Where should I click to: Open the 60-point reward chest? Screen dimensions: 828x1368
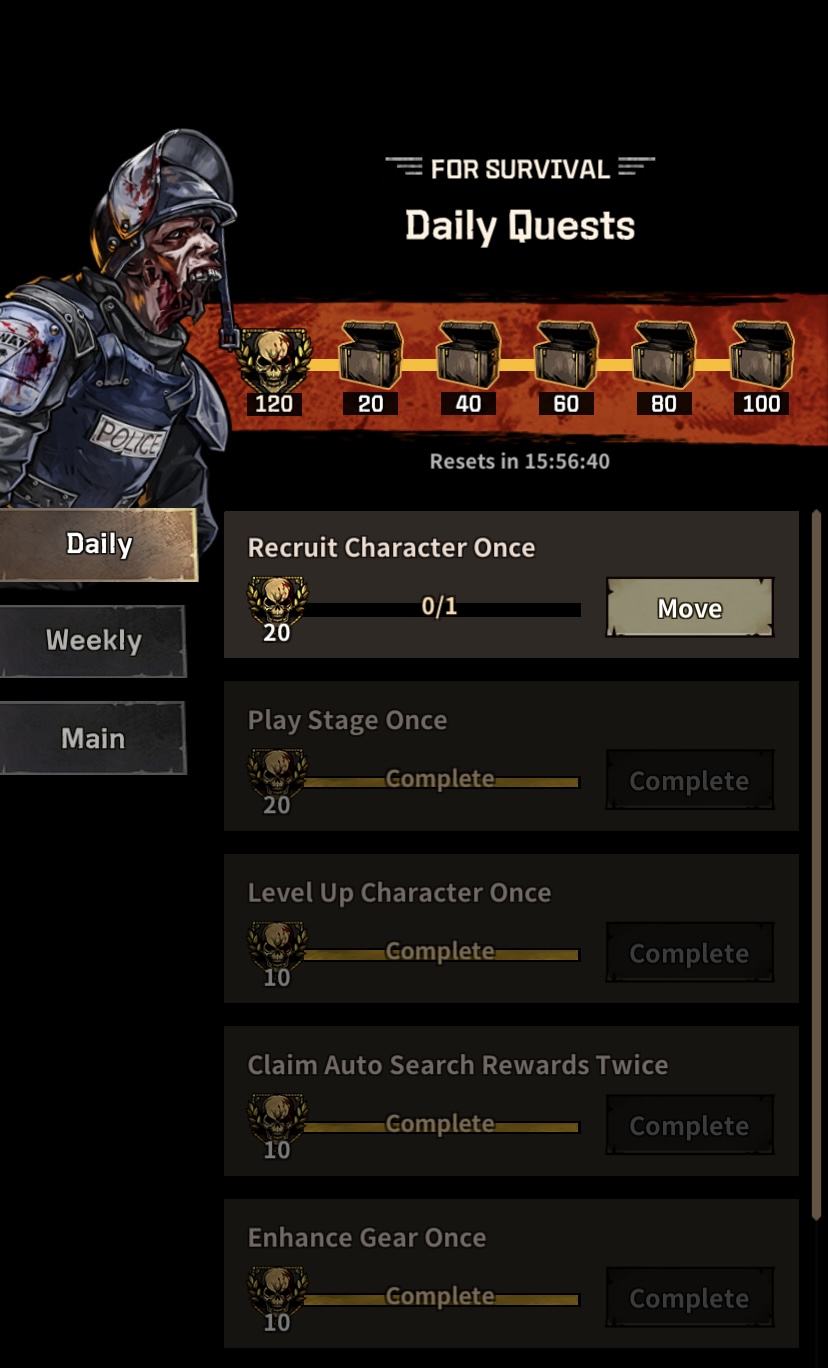(x=566, y=355)
